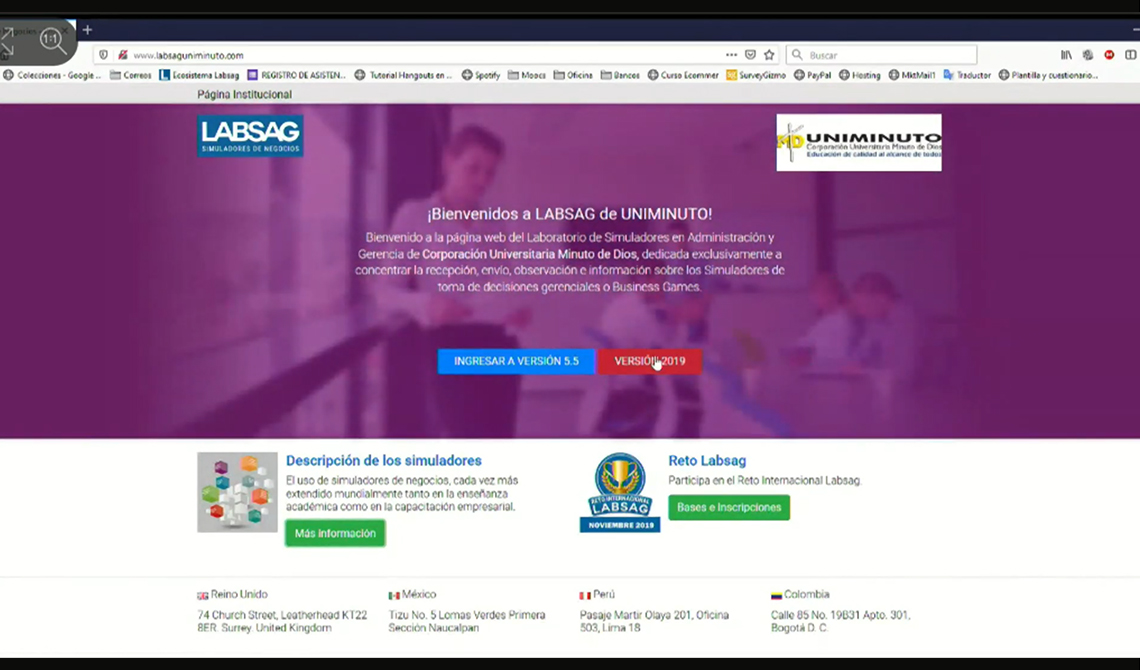
Task: Click the ¡Bienvenidos a LABSAG de UNIMINUTO! heading
Action: coord(569,214)
